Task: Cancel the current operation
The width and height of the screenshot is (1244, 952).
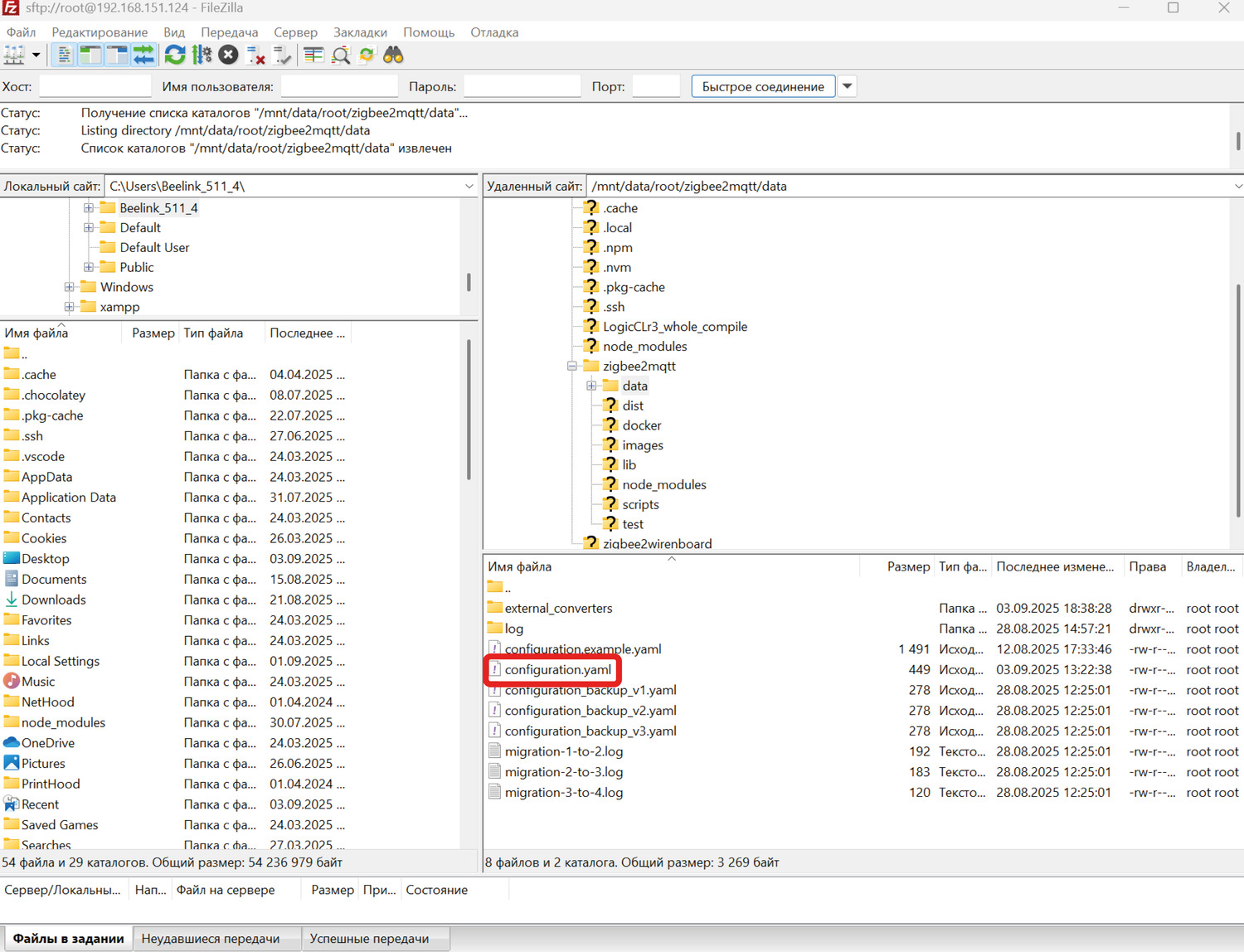Action: [x=229, y=56]
